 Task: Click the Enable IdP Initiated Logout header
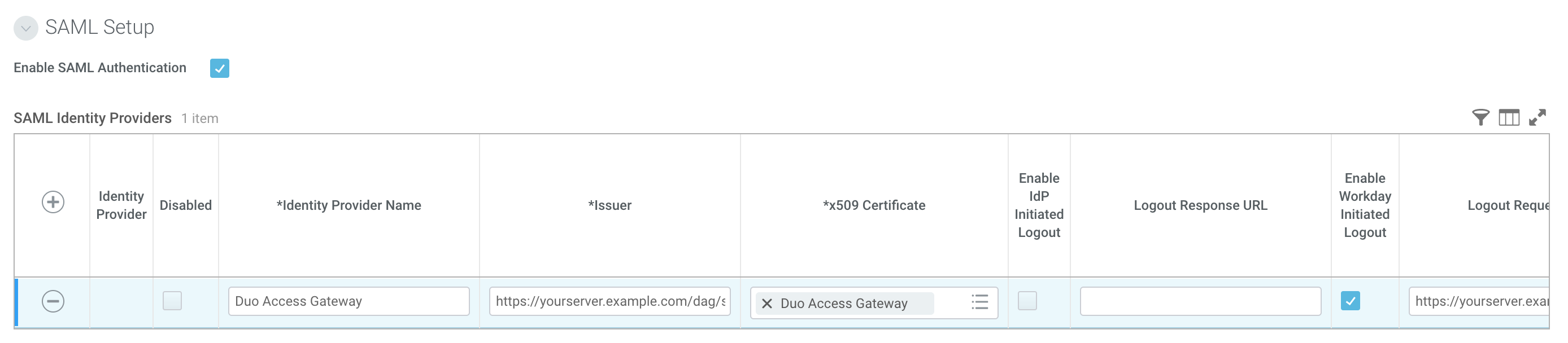click(x=1039, y=205)
